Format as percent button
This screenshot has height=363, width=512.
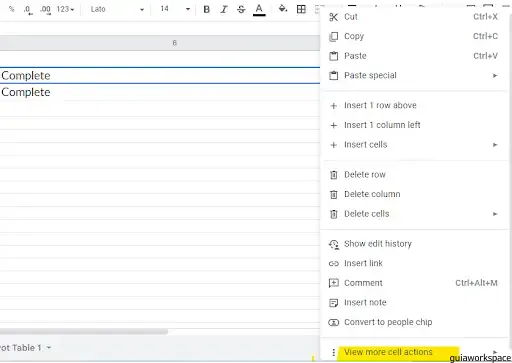(x=12, y=9)
